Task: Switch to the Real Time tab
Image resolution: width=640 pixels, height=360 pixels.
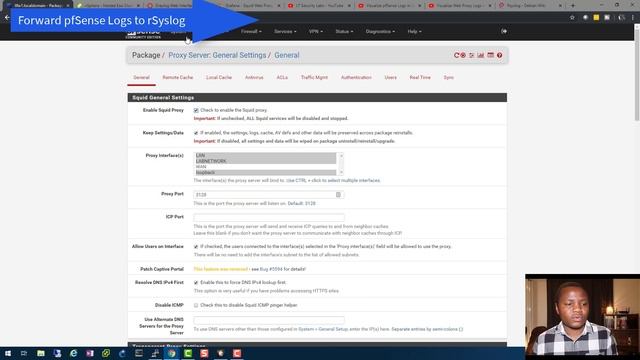Action: click(420, 77)
